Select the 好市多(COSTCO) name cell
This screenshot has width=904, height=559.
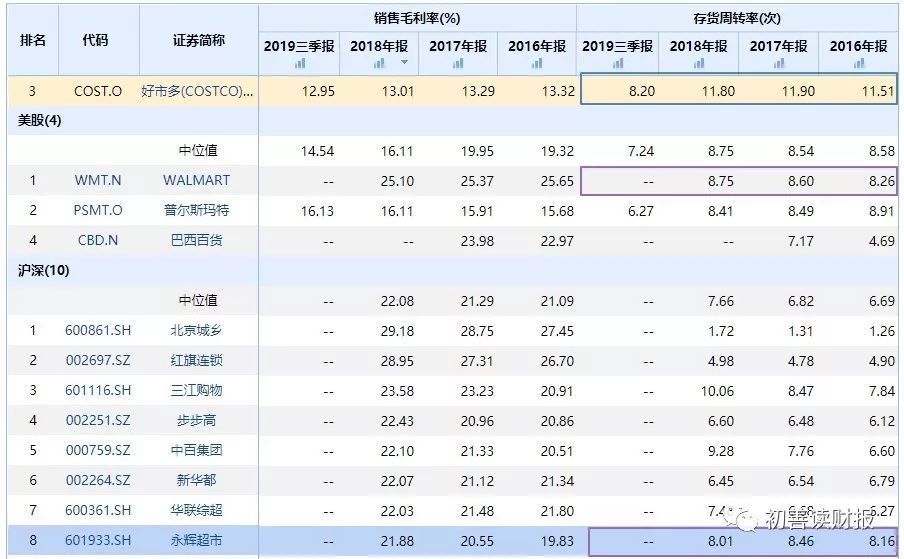(197, 91)
